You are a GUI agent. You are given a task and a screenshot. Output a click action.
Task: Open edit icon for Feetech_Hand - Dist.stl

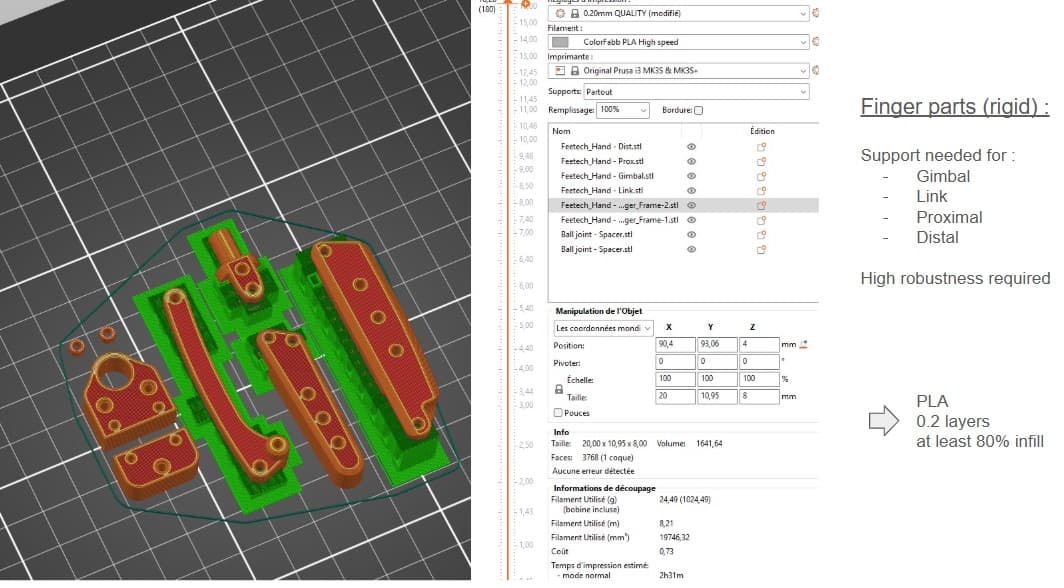(761, 146)
